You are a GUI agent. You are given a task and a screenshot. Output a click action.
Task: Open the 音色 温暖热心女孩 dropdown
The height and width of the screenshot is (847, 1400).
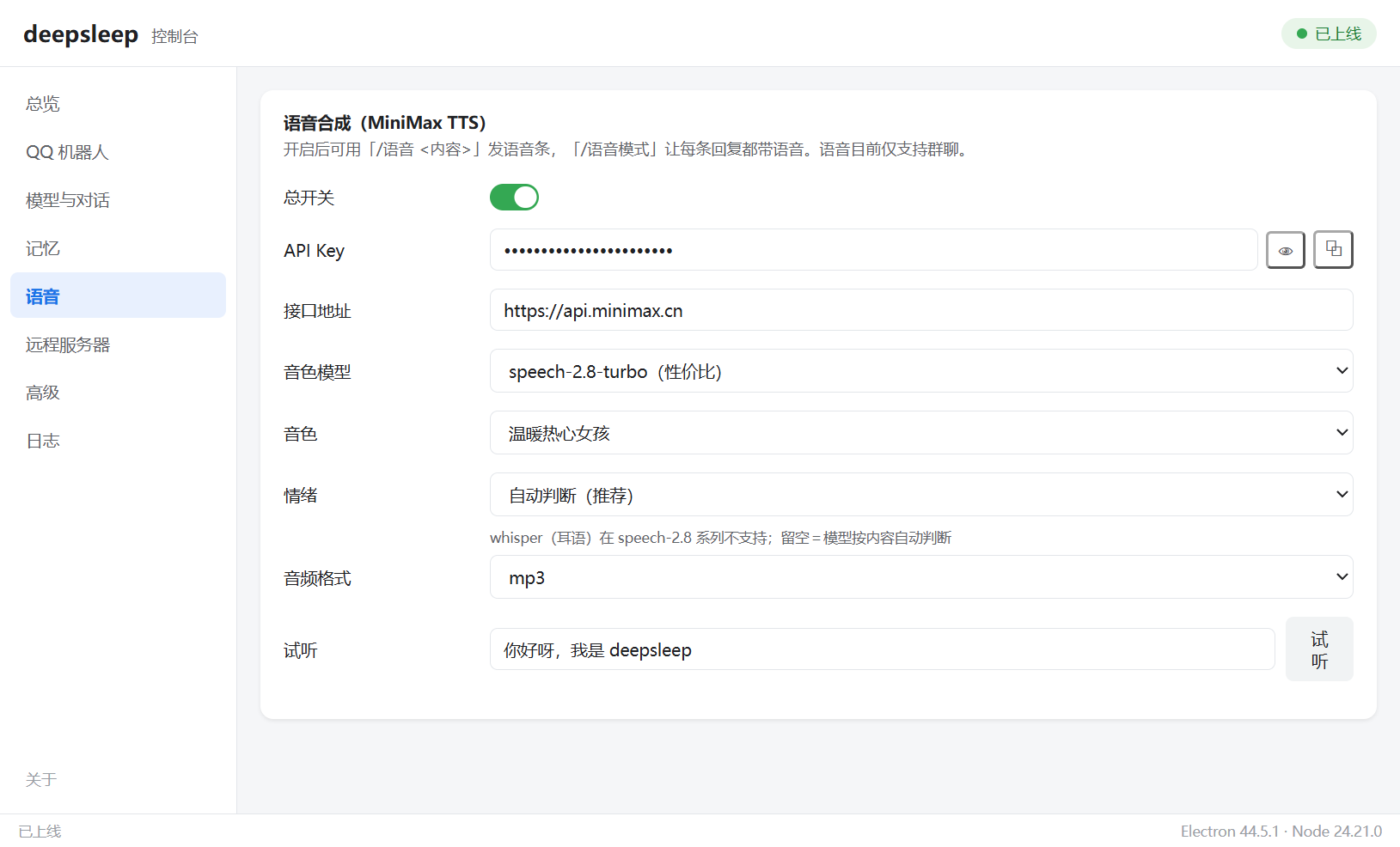click(921, 433)
